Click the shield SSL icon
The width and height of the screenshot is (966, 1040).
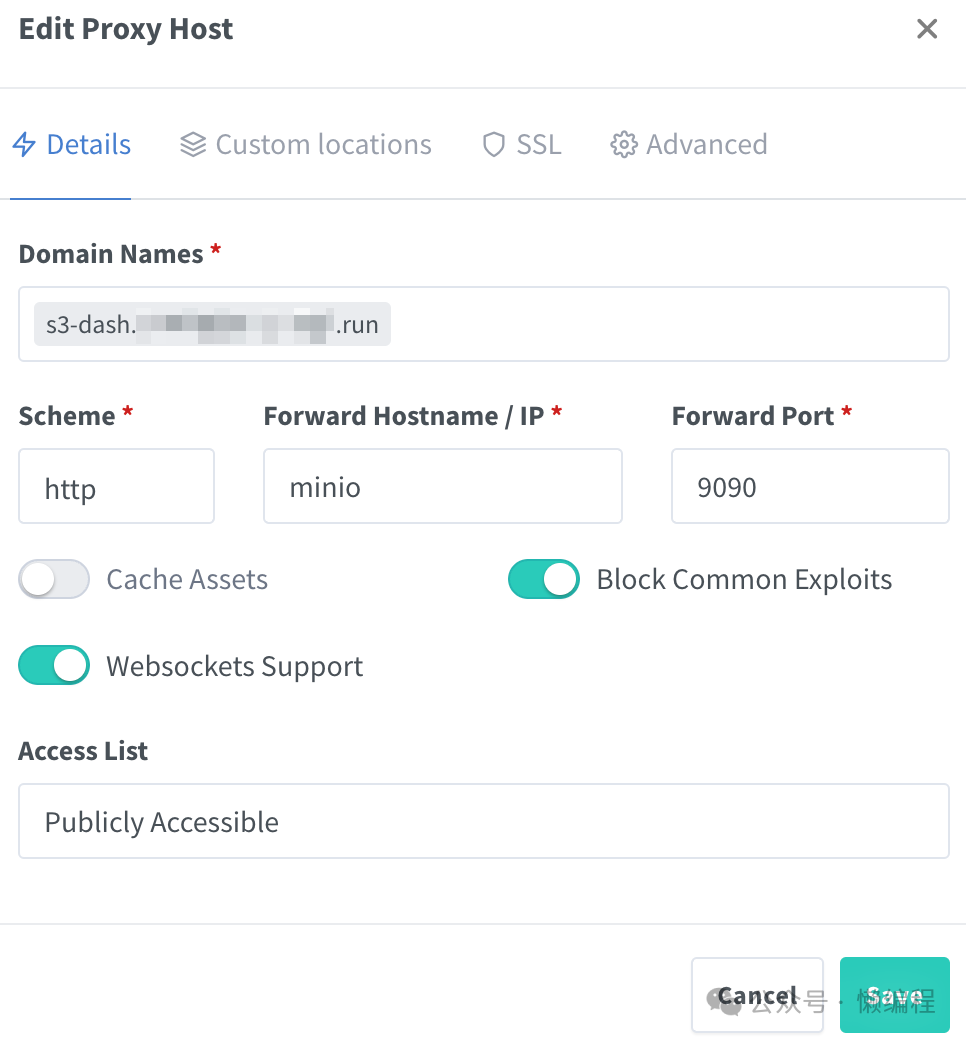[x=494, y=145]
